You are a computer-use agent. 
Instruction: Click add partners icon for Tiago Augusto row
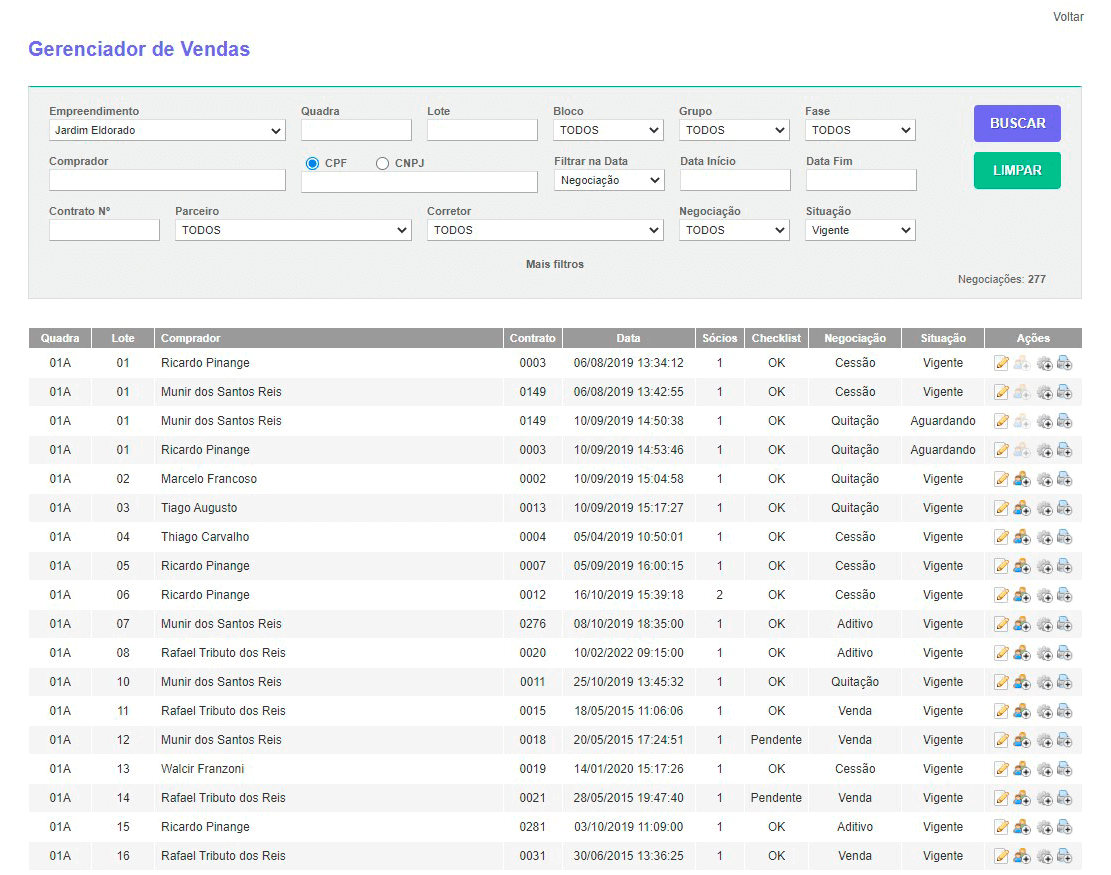coord(1021,508)
